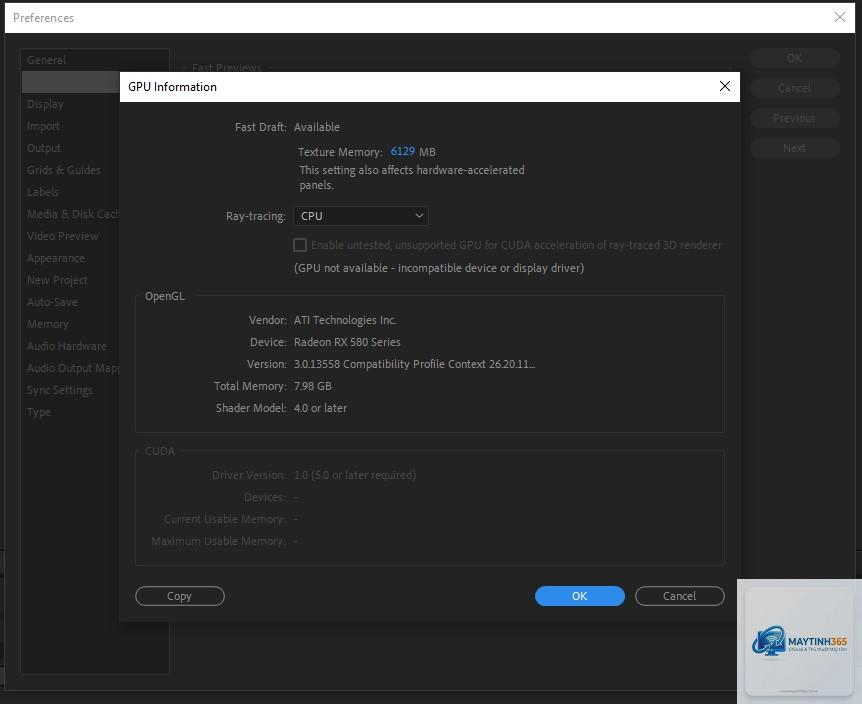Click the OpenGL version string text

click(414, 364)
